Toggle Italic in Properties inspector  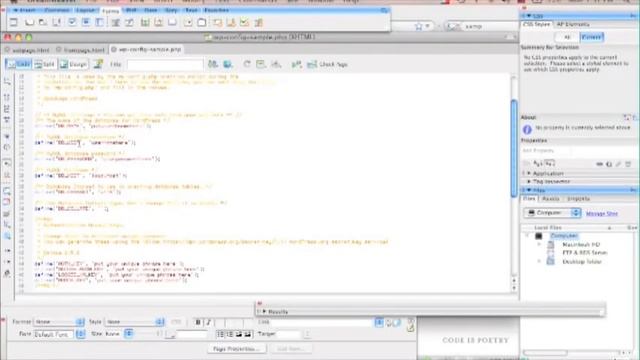[x=208, y=322]
